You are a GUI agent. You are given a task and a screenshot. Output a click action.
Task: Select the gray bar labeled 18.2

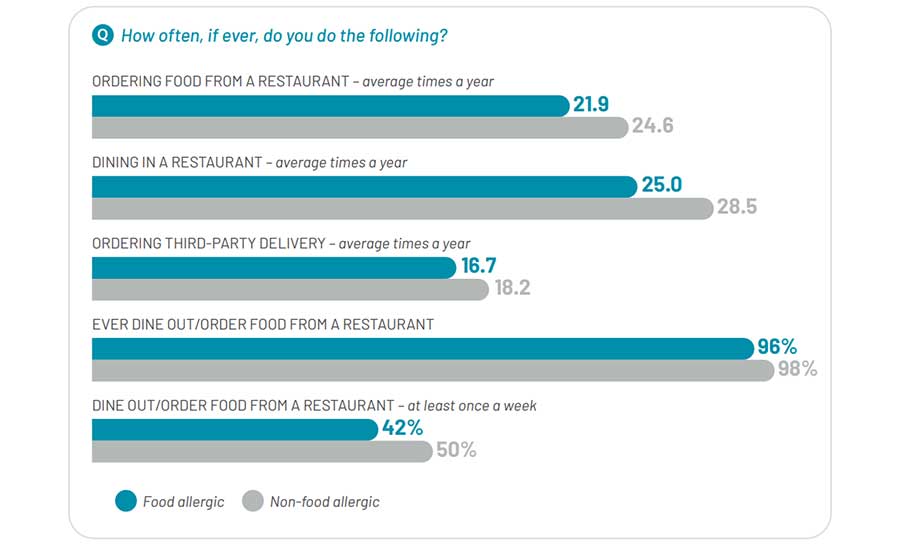tap(290, 289)
